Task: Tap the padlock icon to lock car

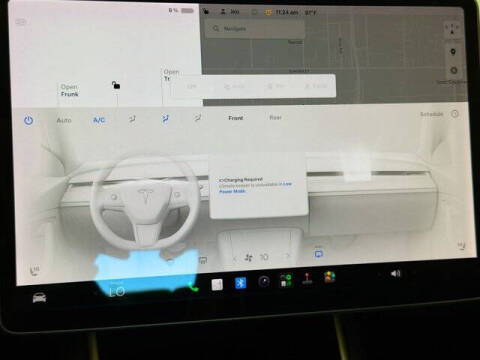Action: (x=116, y=85)
